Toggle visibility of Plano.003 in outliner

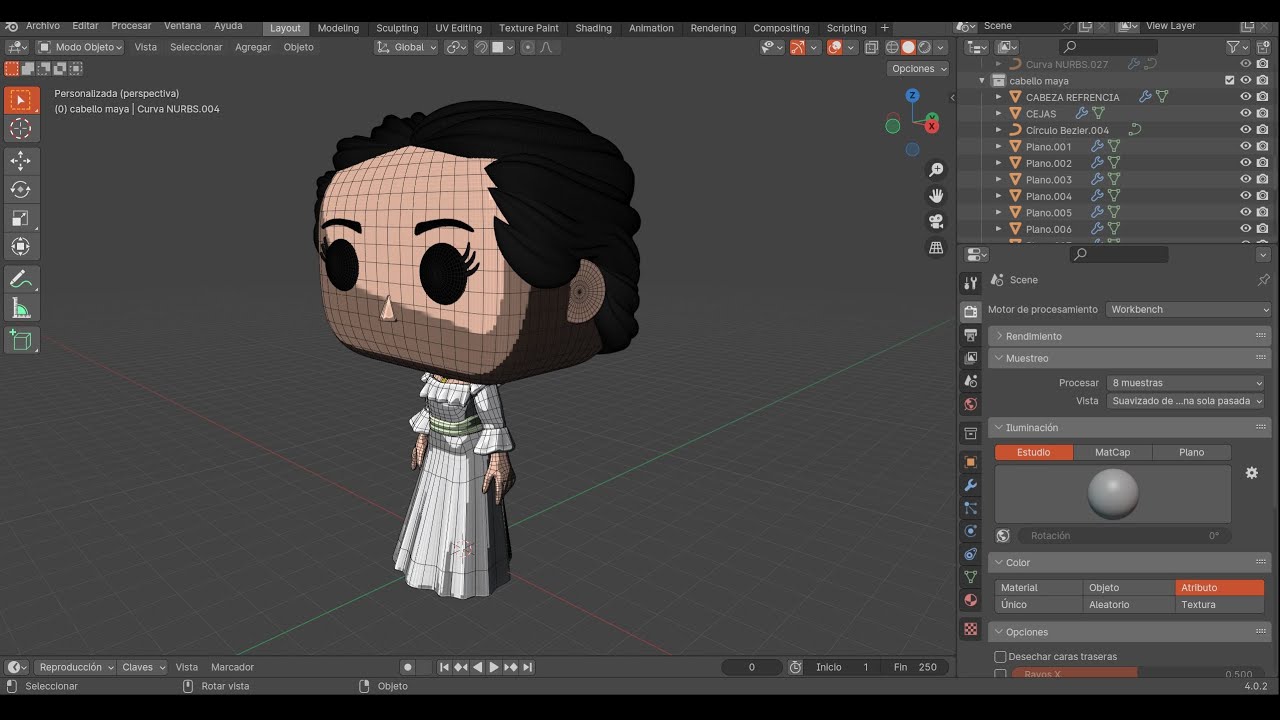[1246, 180]
